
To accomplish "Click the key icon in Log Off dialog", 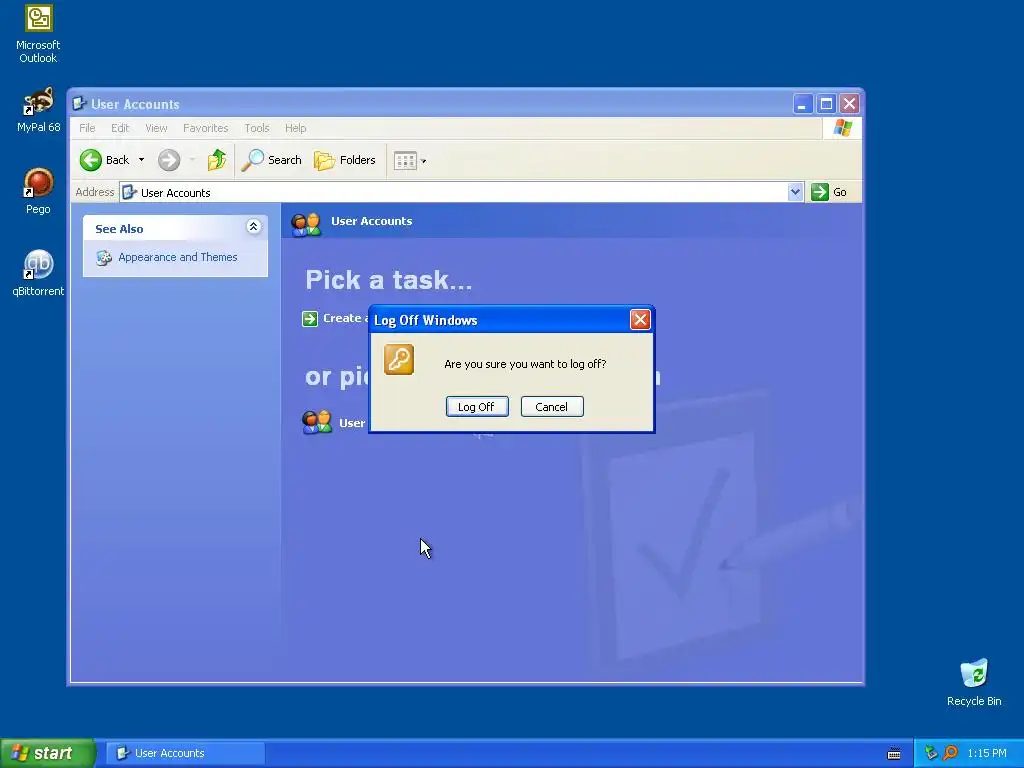I will point(399,360).
